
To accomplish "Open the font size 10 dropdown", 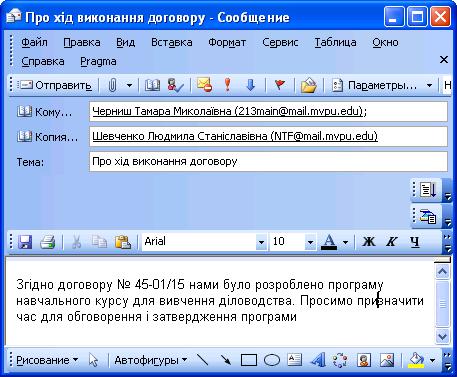I will pos(310,242).
